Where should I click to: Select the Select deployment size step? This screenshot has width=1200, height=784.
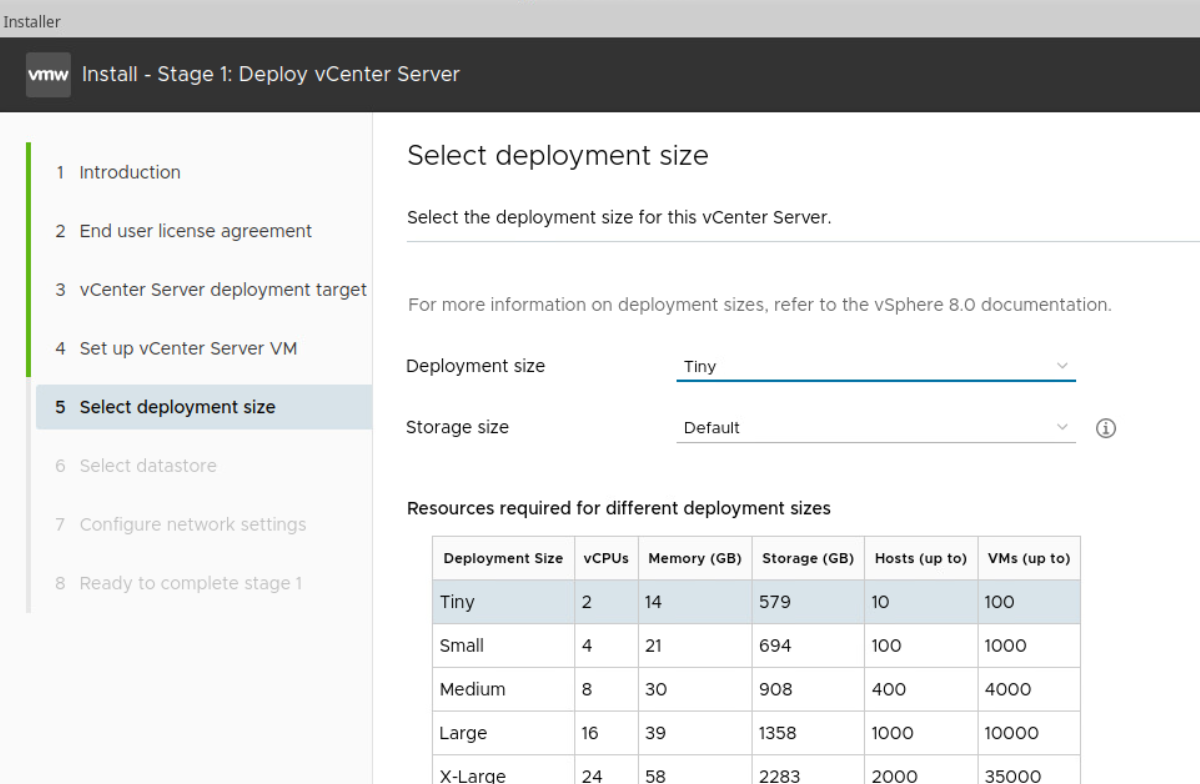pos(177,407)
